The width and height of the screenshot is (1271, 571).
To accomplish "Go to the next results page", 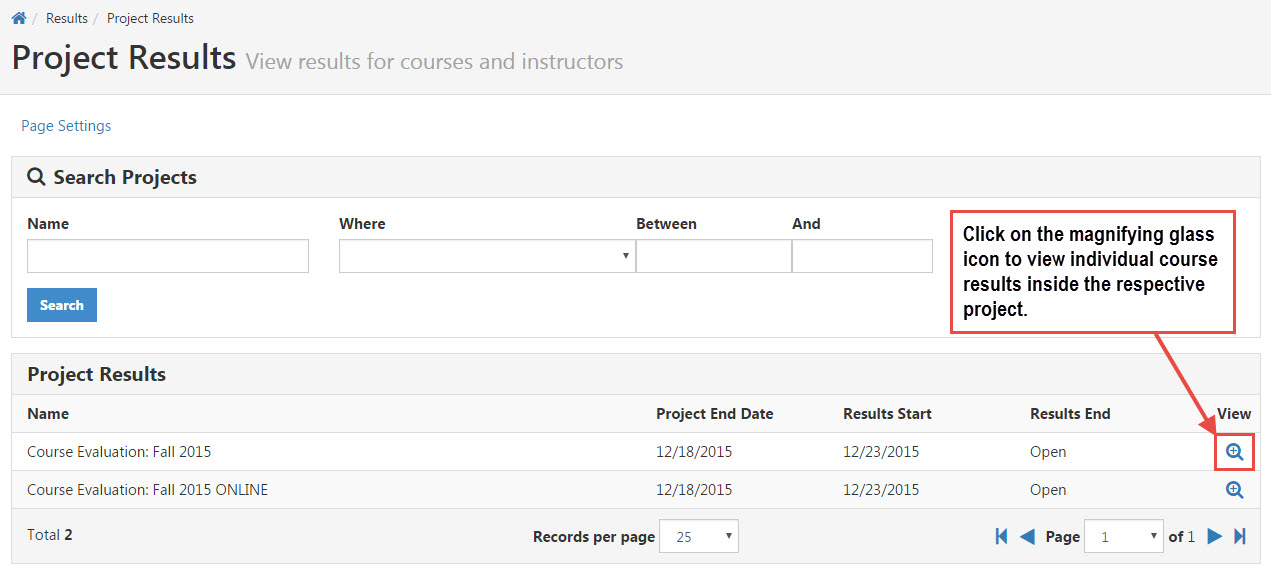I will (x=1215, y=536).
